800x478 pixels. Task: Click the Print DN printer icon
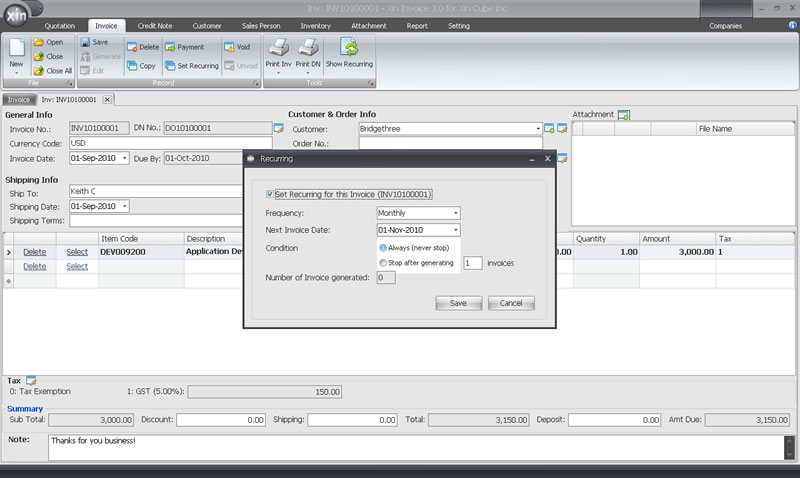pos(308,48)
